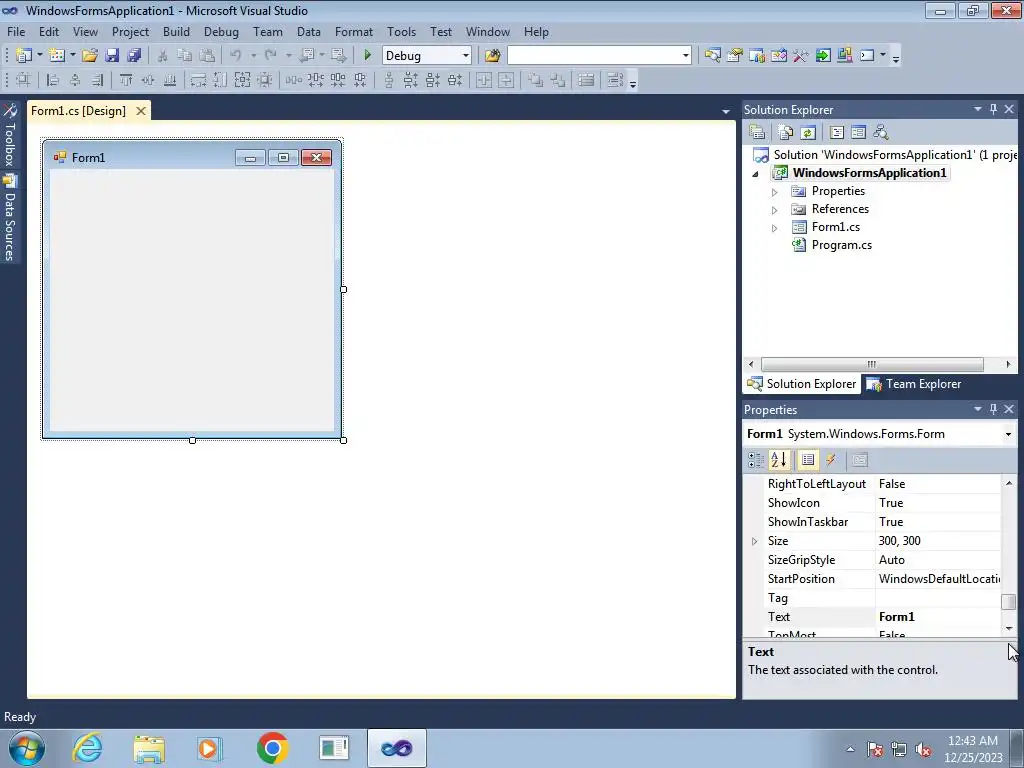The image size is (1024, 768).
Task: Click the StartPosition property value
Action: [938, 579]
